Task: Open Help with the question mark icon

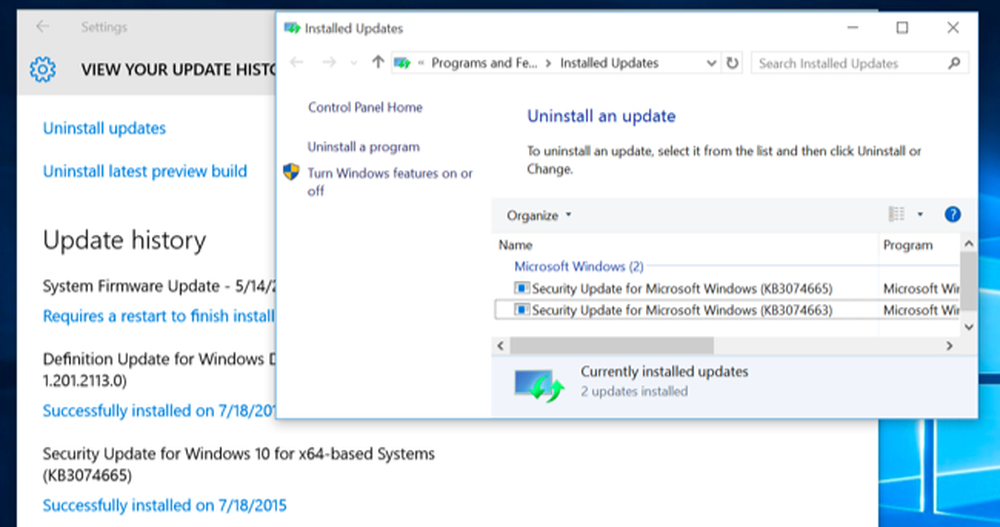Action: [x=952, y=214]
